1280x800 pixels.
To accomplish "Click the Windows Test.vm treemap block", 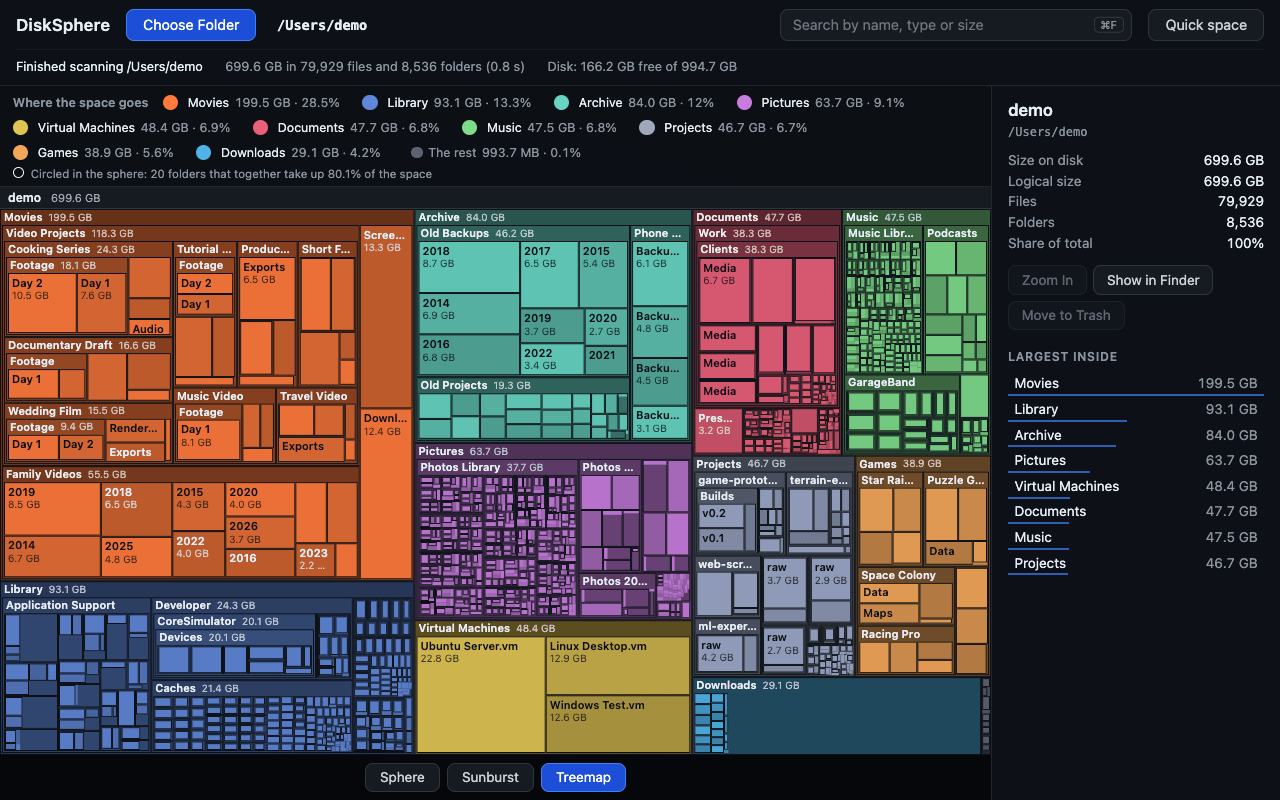I will pos(618,724).
